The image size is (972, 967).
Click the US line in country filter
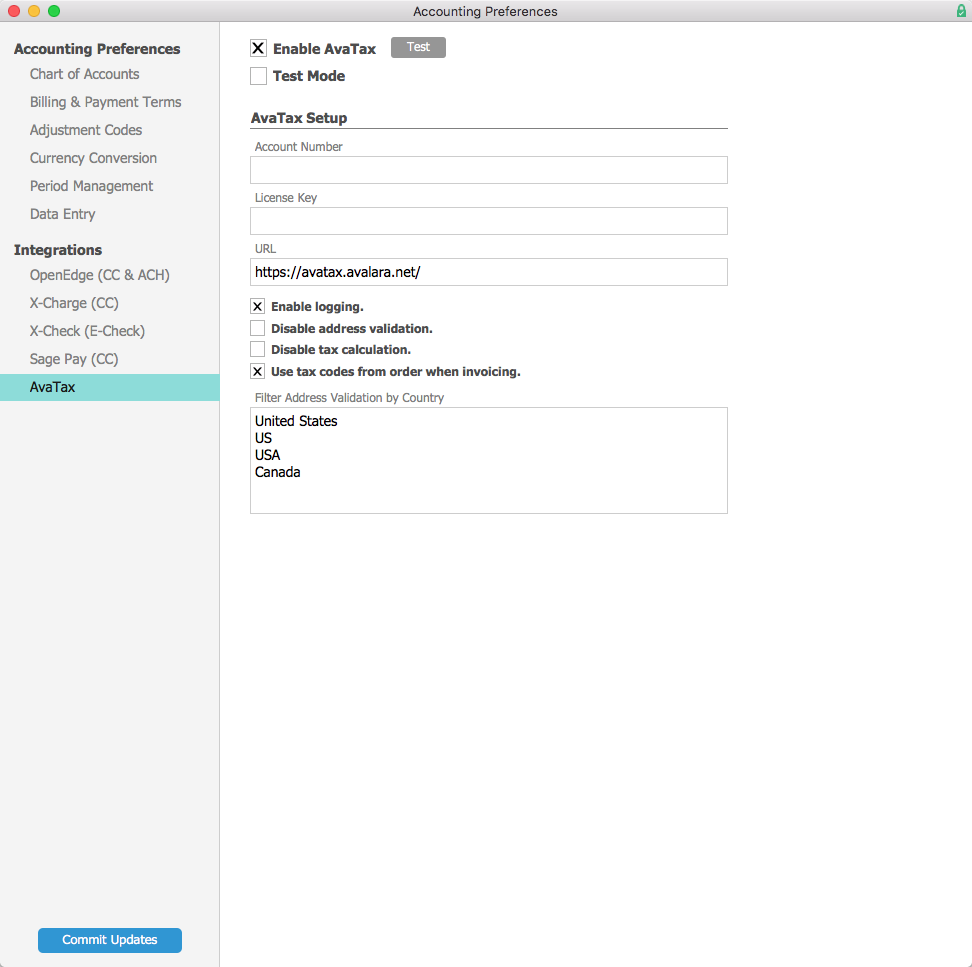(263, 438)
